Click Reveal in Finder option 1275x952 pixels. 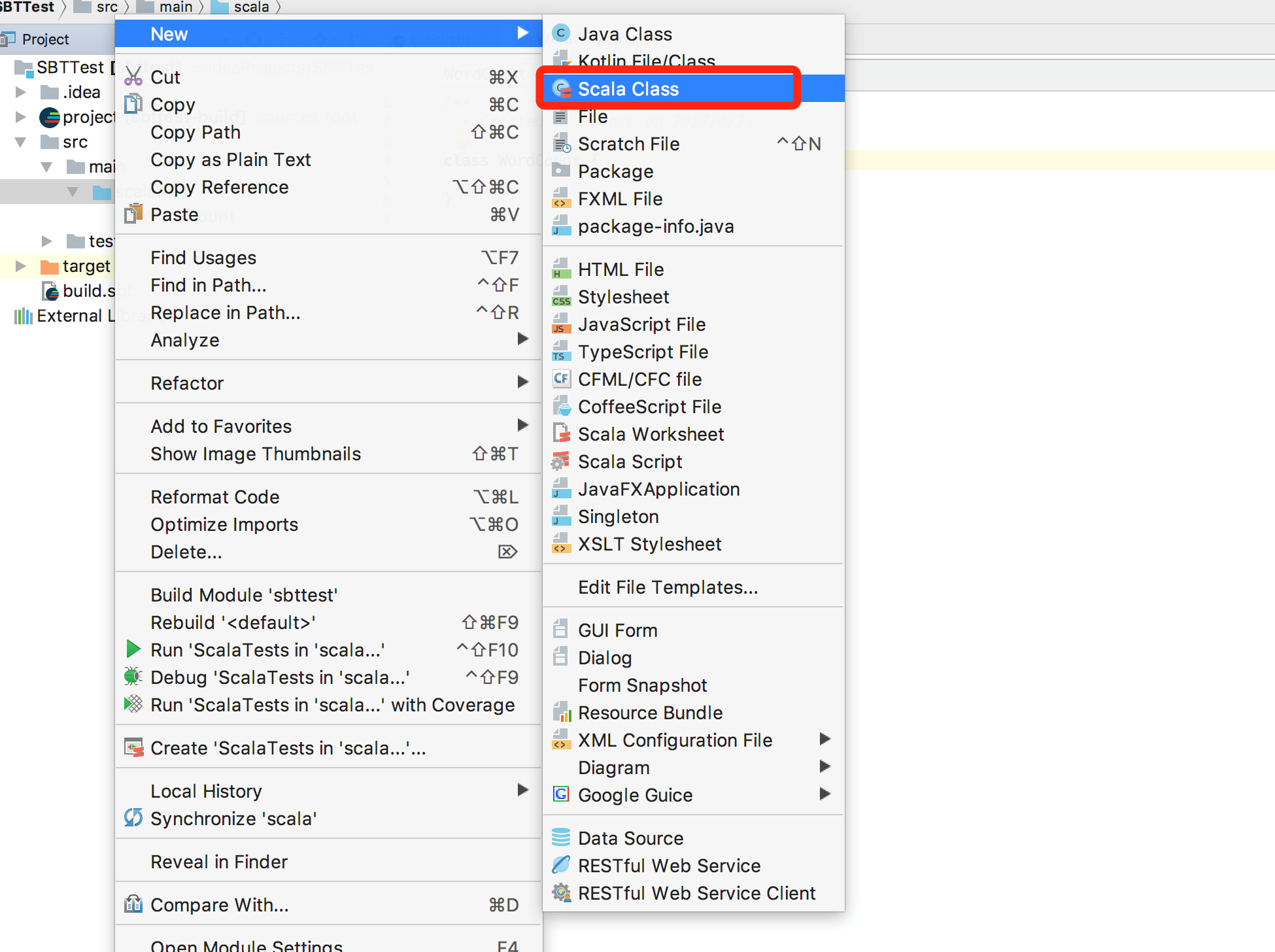click(x=219, y=861)
